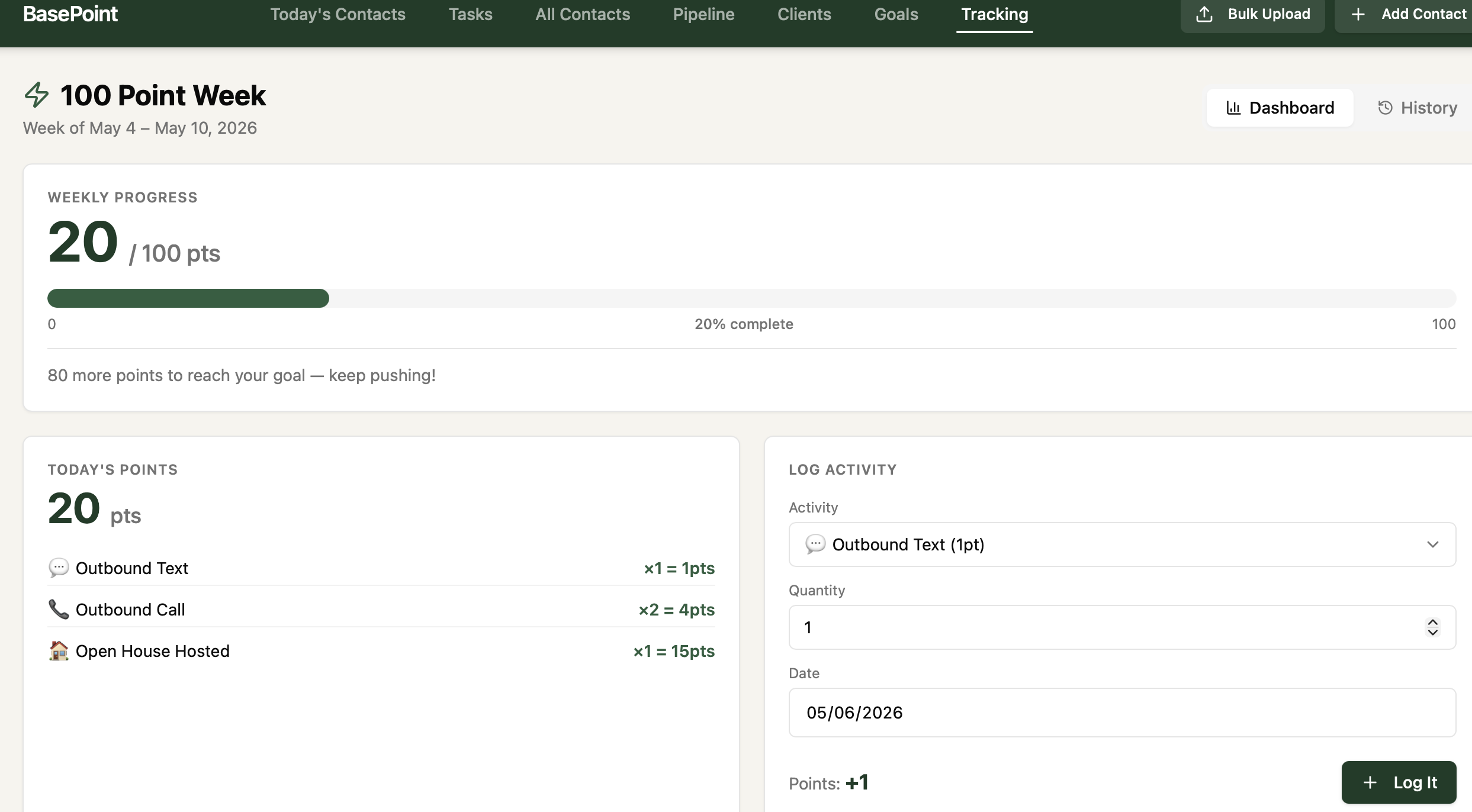The width and height of the screenshot is (1472, 812).
Task: Click the '80 more points to reach your goal' message
Action: 242,375
